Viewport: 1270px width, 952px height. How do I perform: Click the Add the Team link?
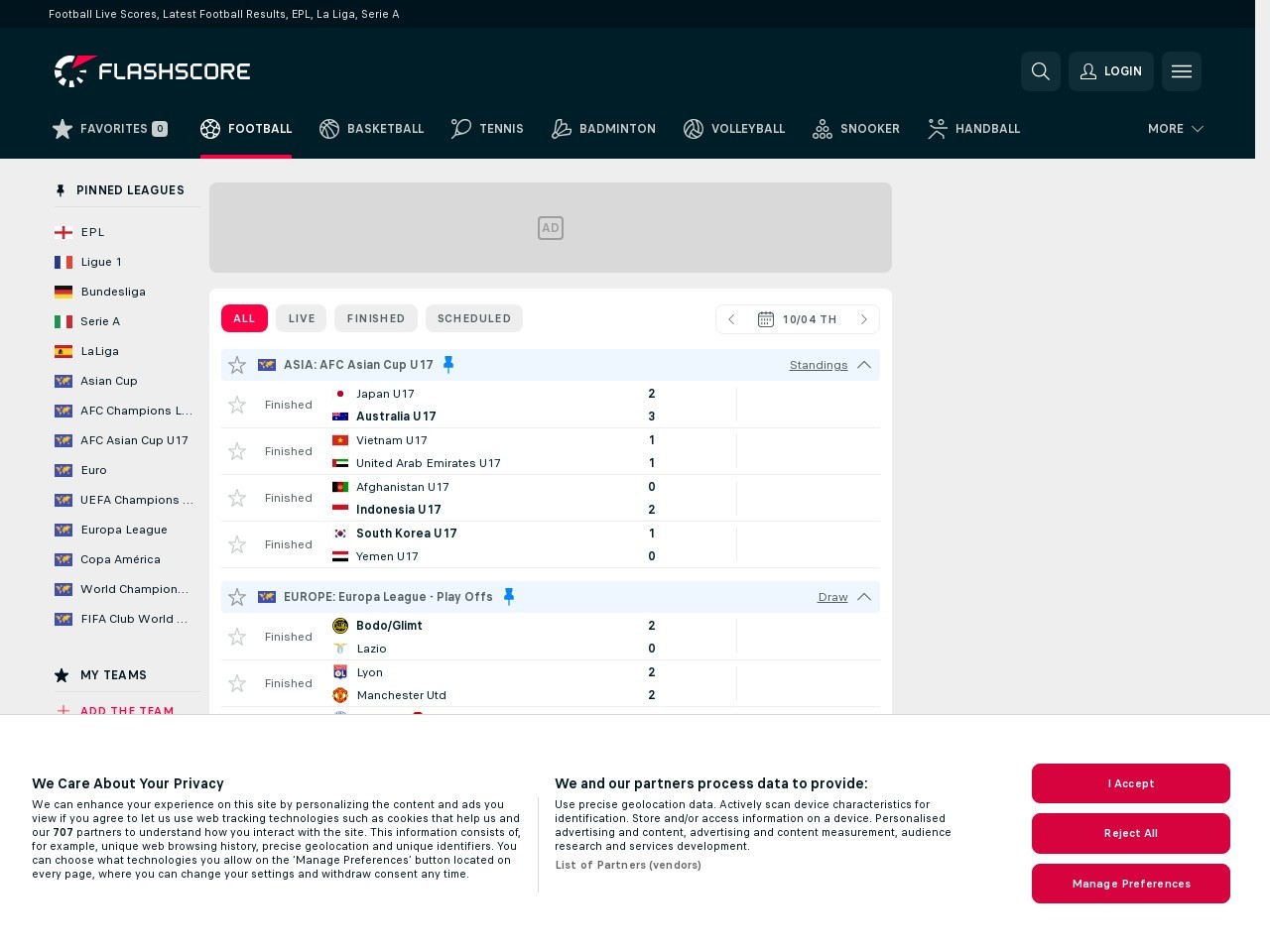click(127, 710)
